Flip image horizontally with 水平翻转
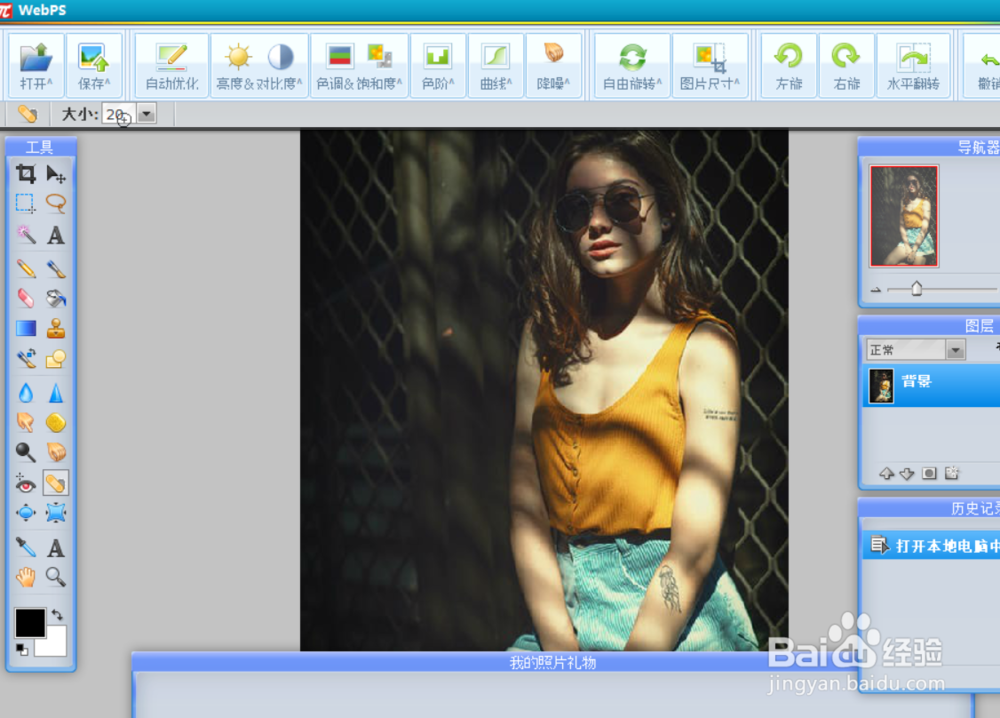Image resolution: width=1000 pixels, height=718 pixels. coord(913,66)
